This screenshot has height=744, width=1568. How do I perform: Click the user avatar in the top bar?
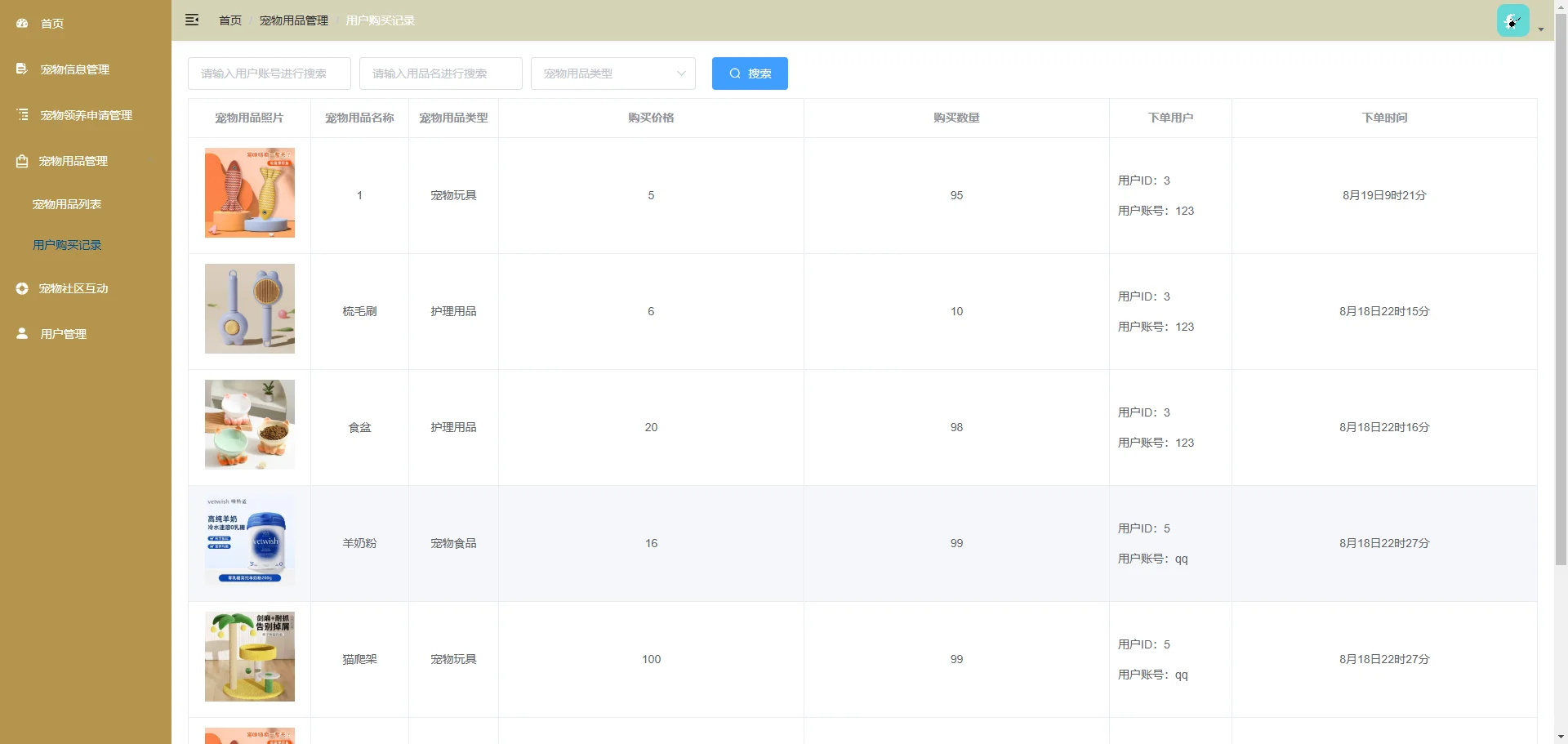(1512, 20)
